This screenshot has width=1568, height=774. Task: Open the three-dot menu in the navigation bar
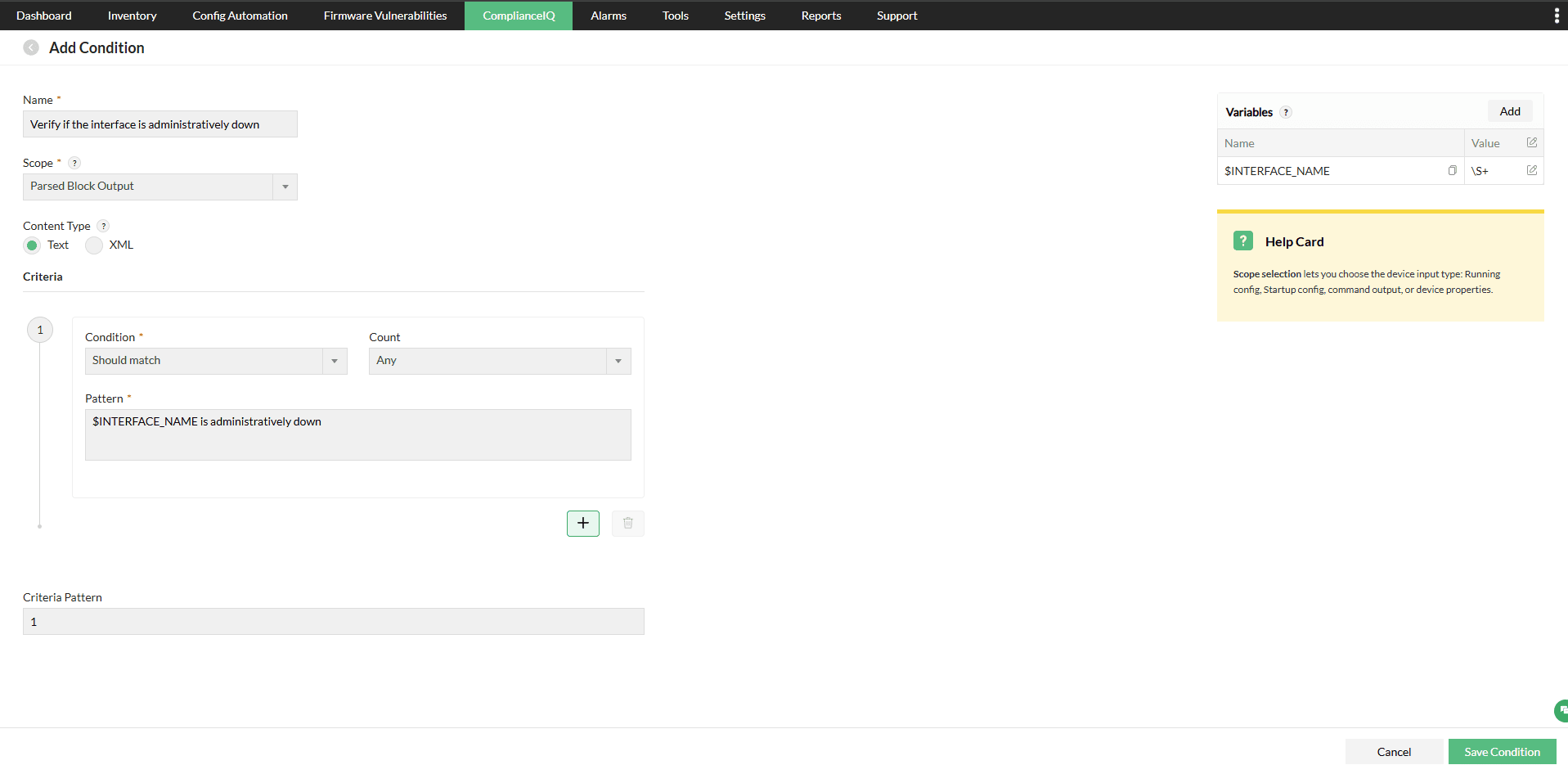pyautogui.click(x=1557, y=15)
